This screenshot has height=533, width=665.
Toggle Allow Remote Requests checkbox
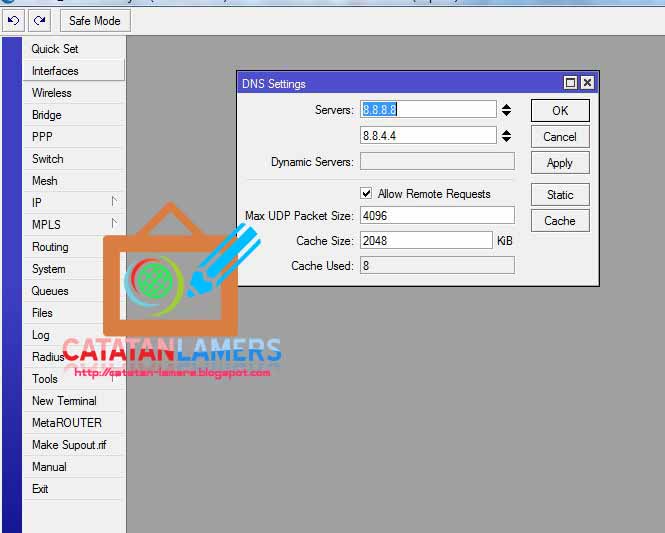[x=366, y=193]
